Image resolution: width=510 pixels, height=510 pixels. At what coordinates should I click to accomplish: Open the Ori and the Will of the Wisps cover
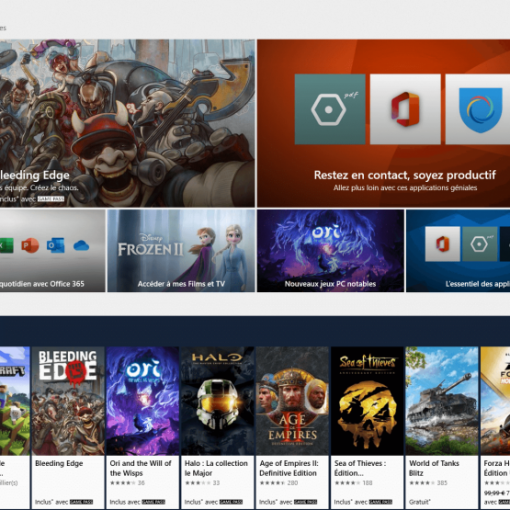click(x=143, y=401)
